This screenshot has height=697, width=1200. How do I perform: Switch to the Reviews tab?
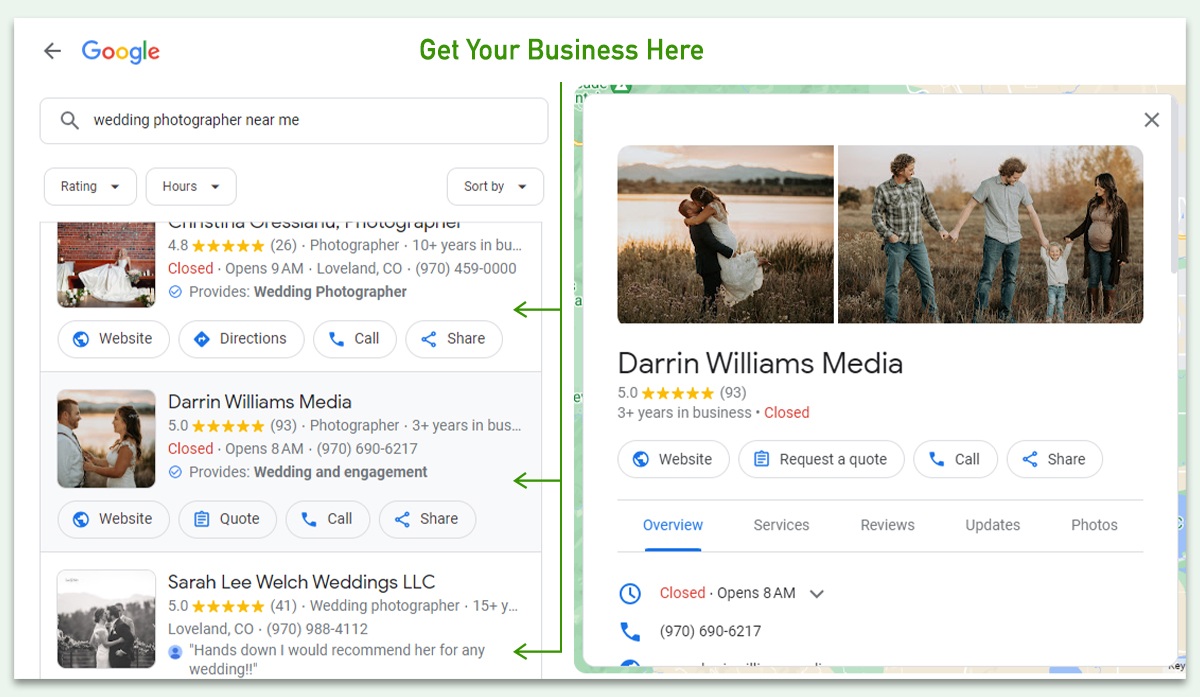point(887,525)
